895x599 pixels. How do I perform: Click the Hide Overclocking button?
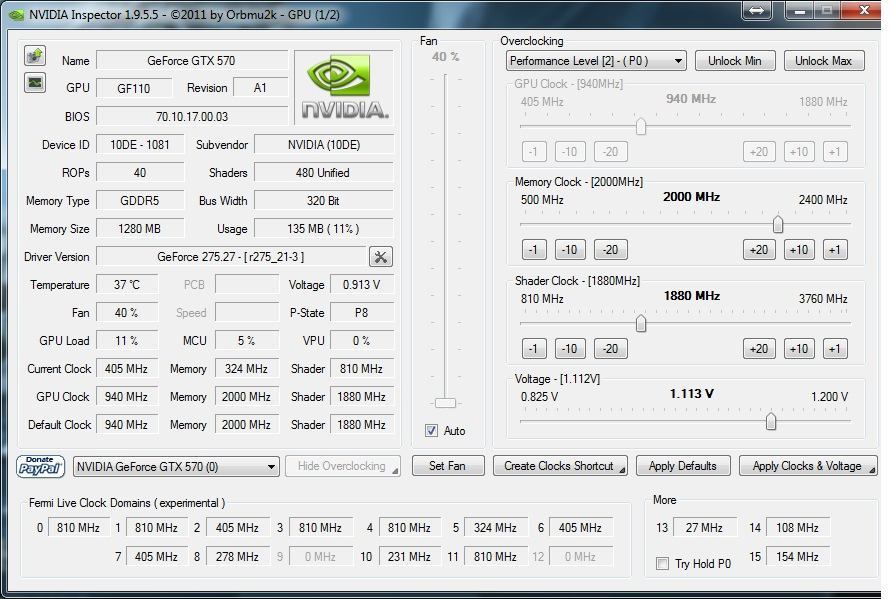click(342, 466)
